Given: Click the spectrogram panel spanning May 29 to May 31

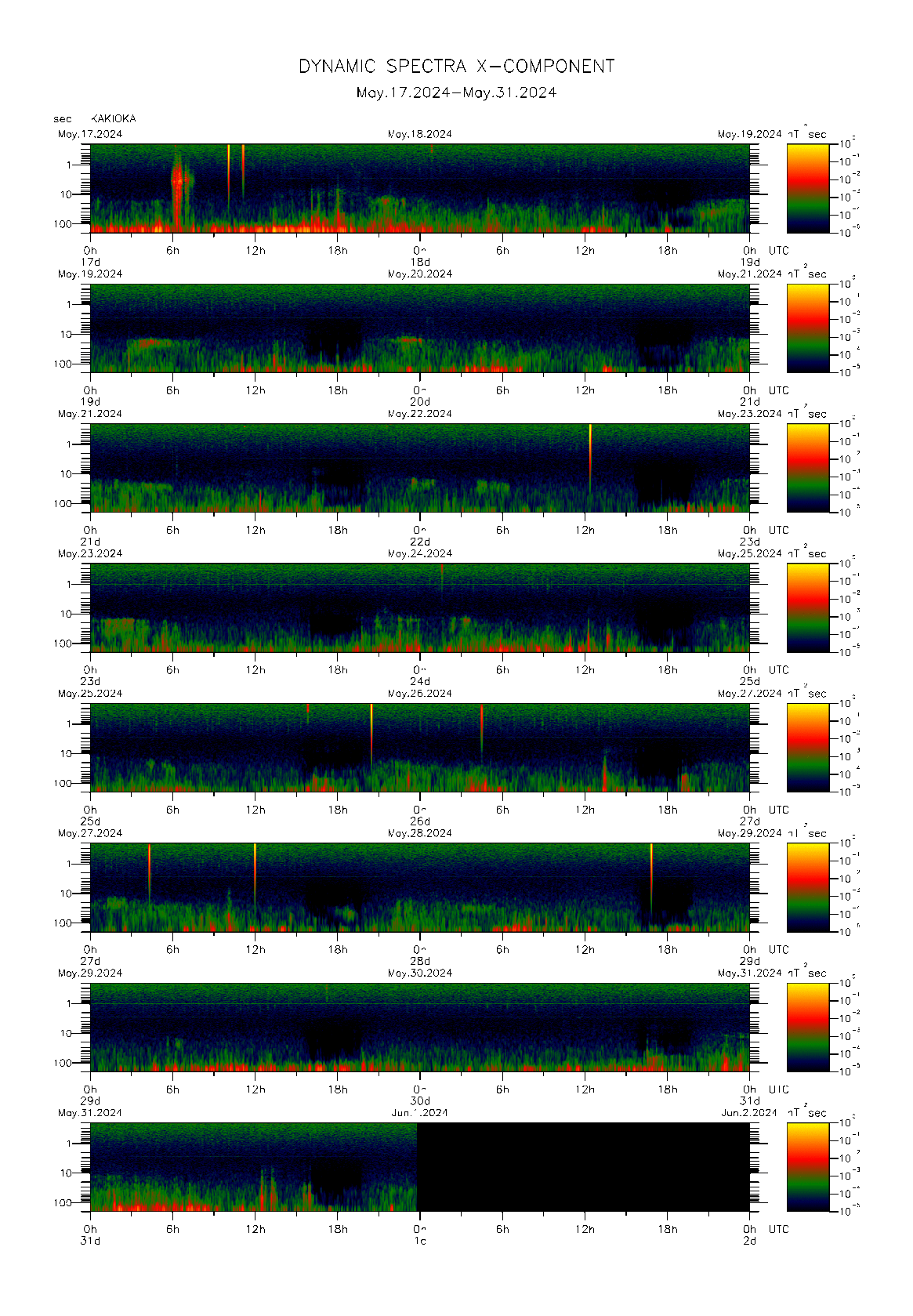Looking at the screenshot, I should click(x=420, y=1027).
